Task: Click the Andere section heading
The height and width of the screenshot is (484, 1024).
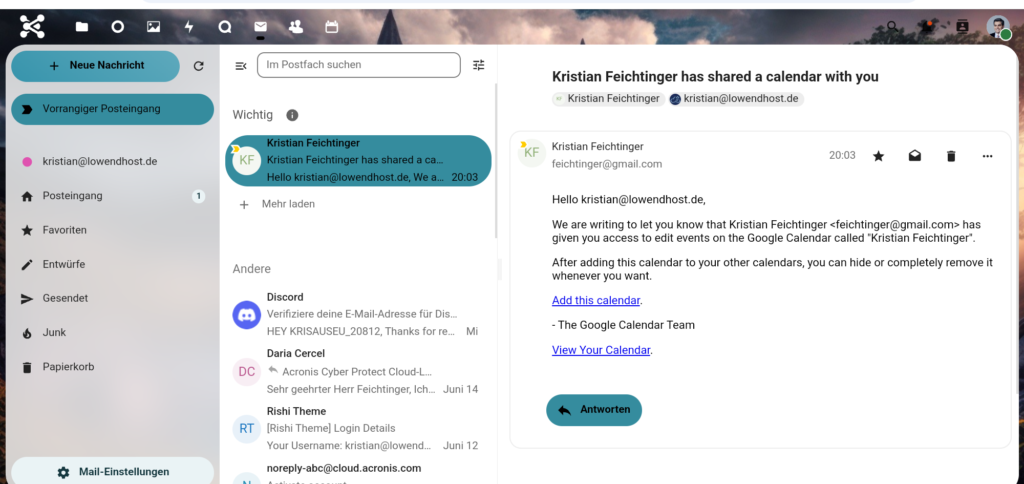Action: [x=251, y=269]
